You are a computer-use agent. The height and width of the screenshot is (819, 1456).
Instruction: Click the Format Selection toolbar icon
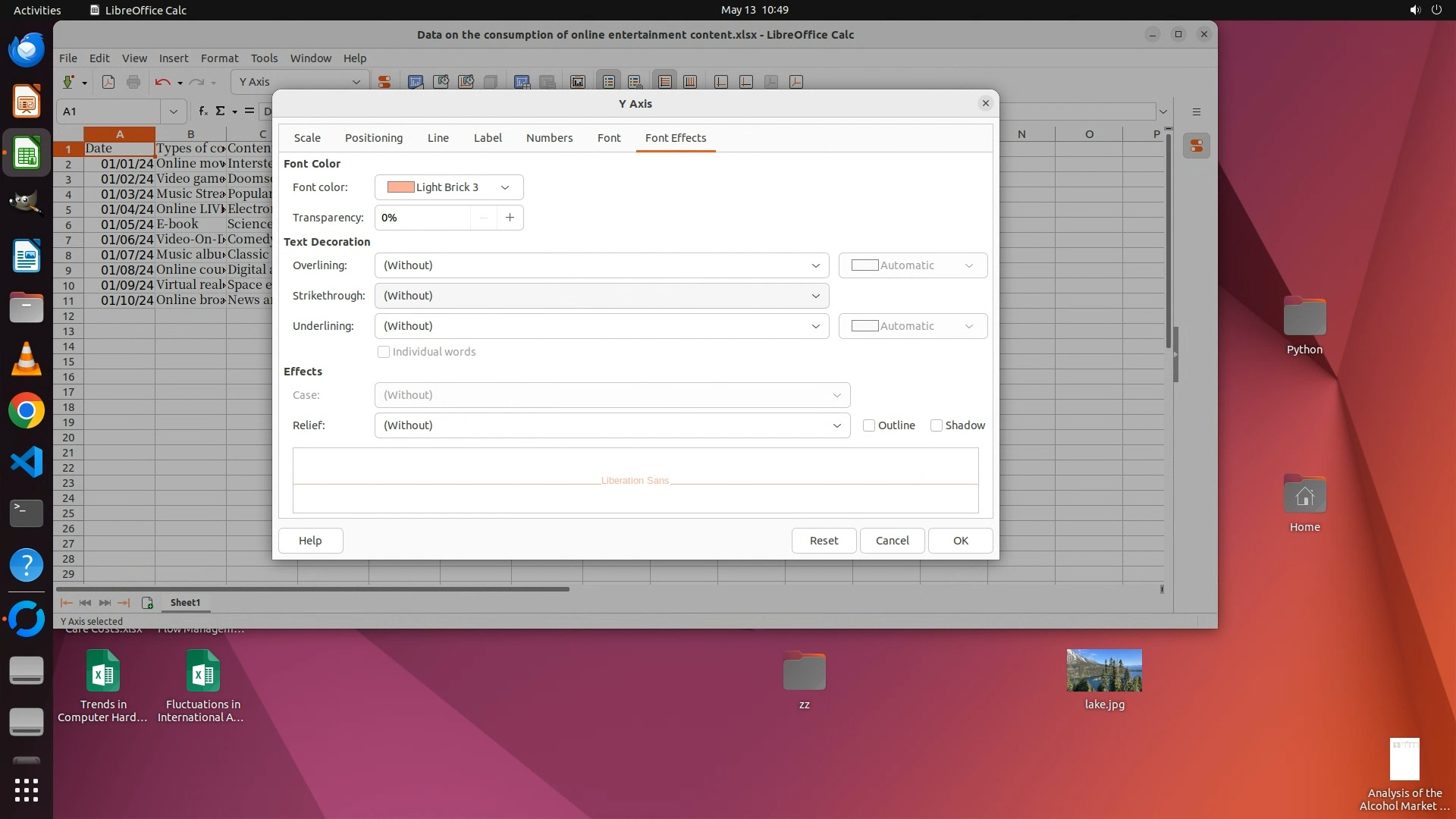pos(384,82)
